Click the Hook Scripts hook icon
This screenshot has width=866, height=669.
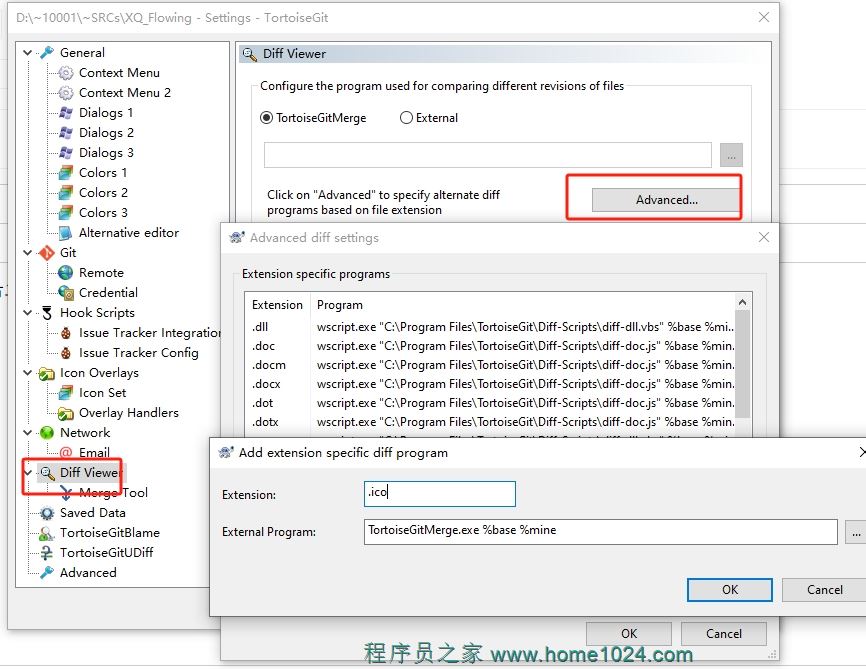(x=47, y=313)
